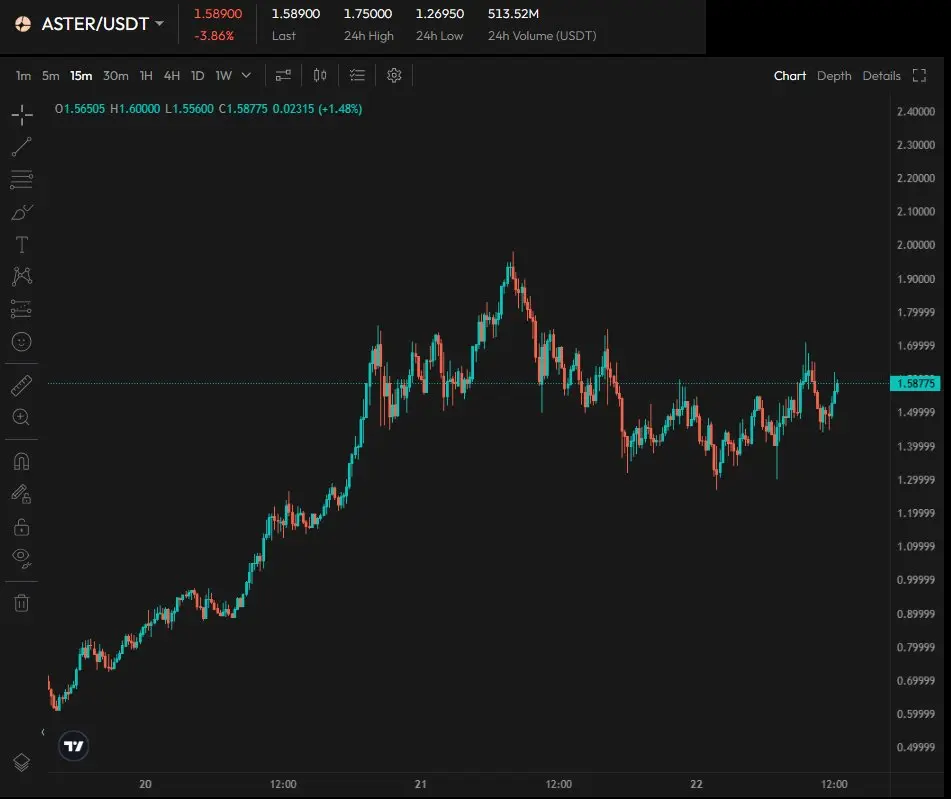Switch to 5m timeframe
951x799 pixels.
(50, 76)
